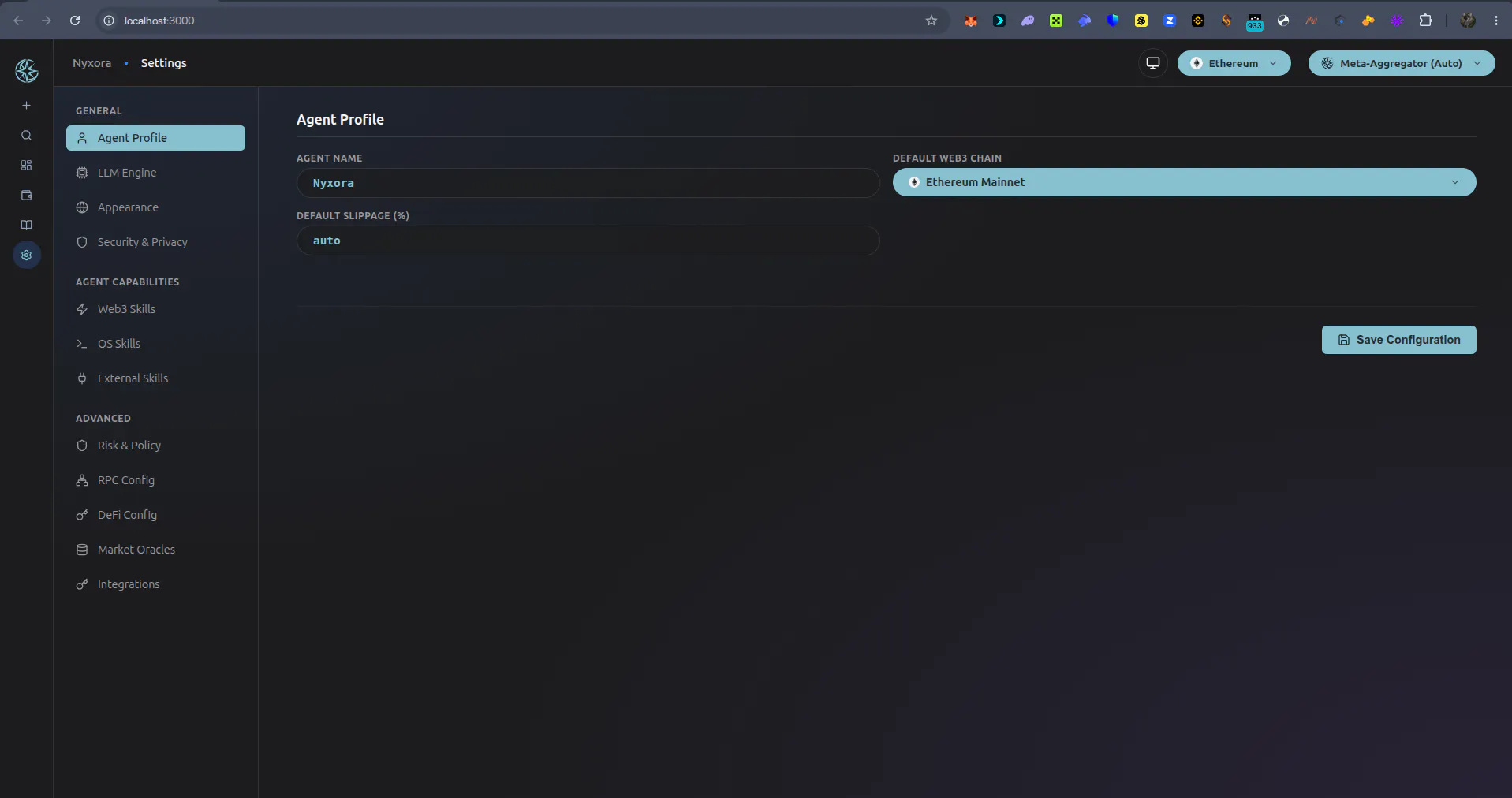Open the book docs icon in sidebar

pyautogui.click(x=26, y=226)
